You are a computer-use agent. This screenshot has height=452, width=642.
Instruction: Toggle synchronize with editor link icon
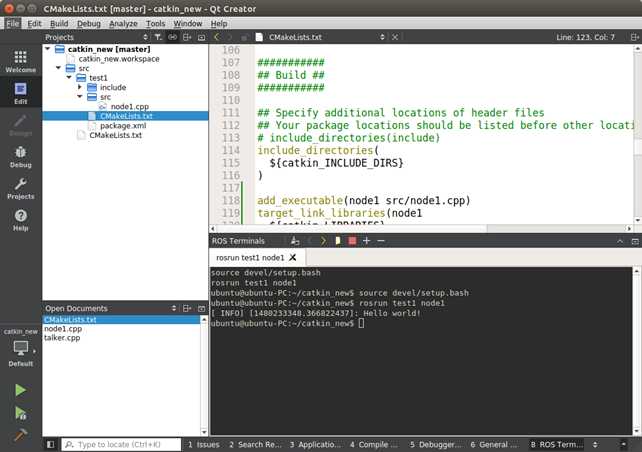tap(172, 37)
